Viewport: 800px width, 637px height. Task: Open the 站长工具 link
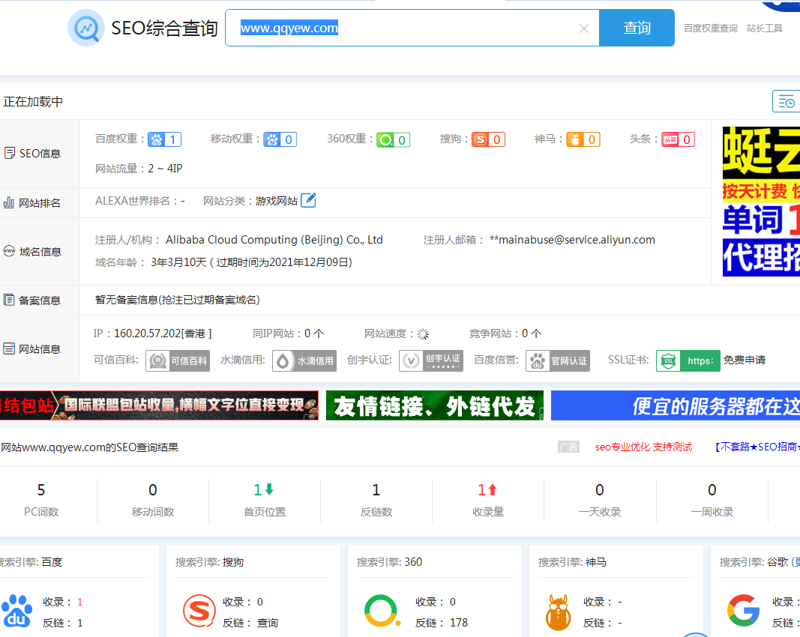(765, 29)
